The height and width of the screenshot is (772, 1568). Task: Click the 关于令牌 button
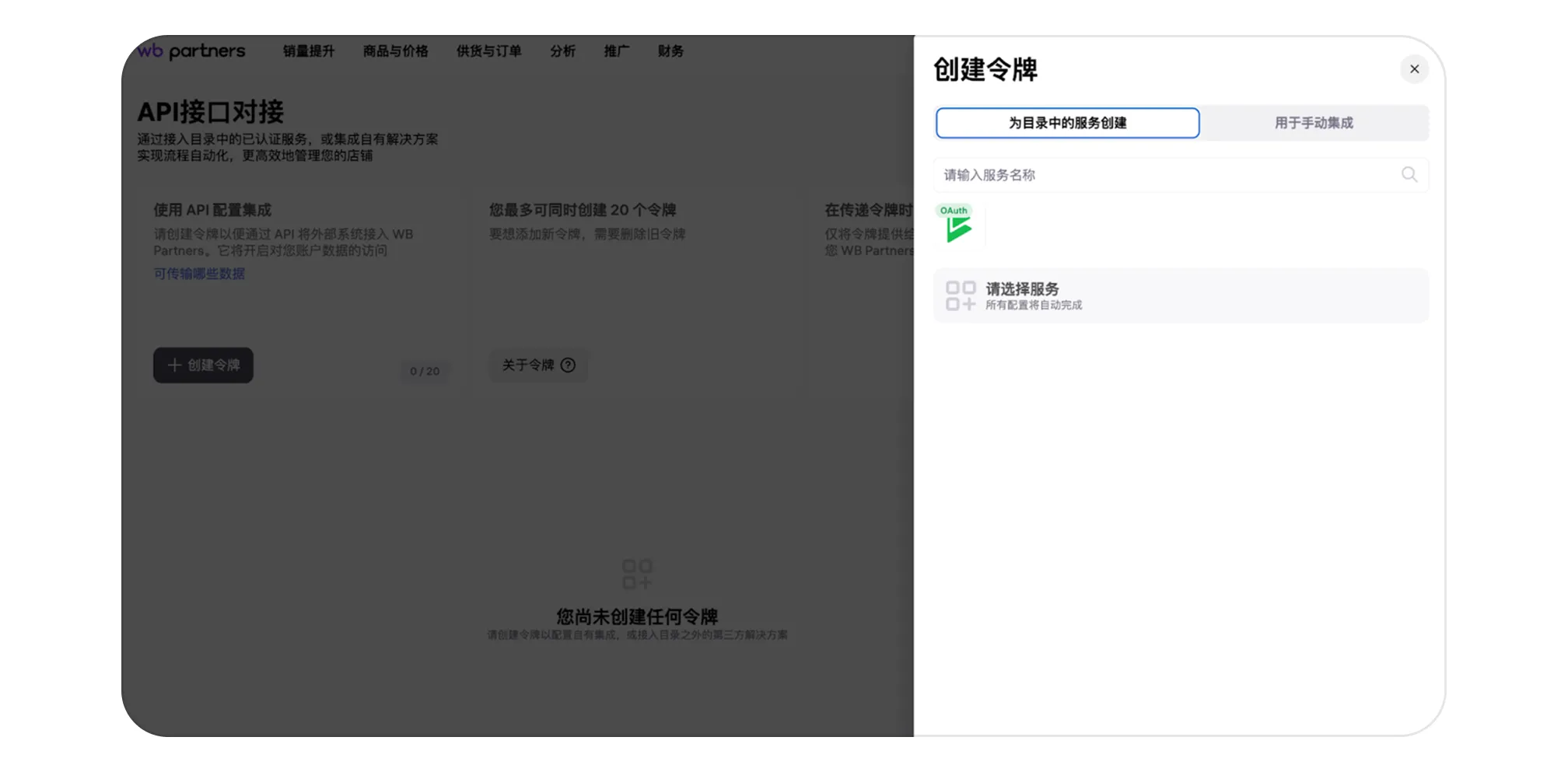[538, 365]
